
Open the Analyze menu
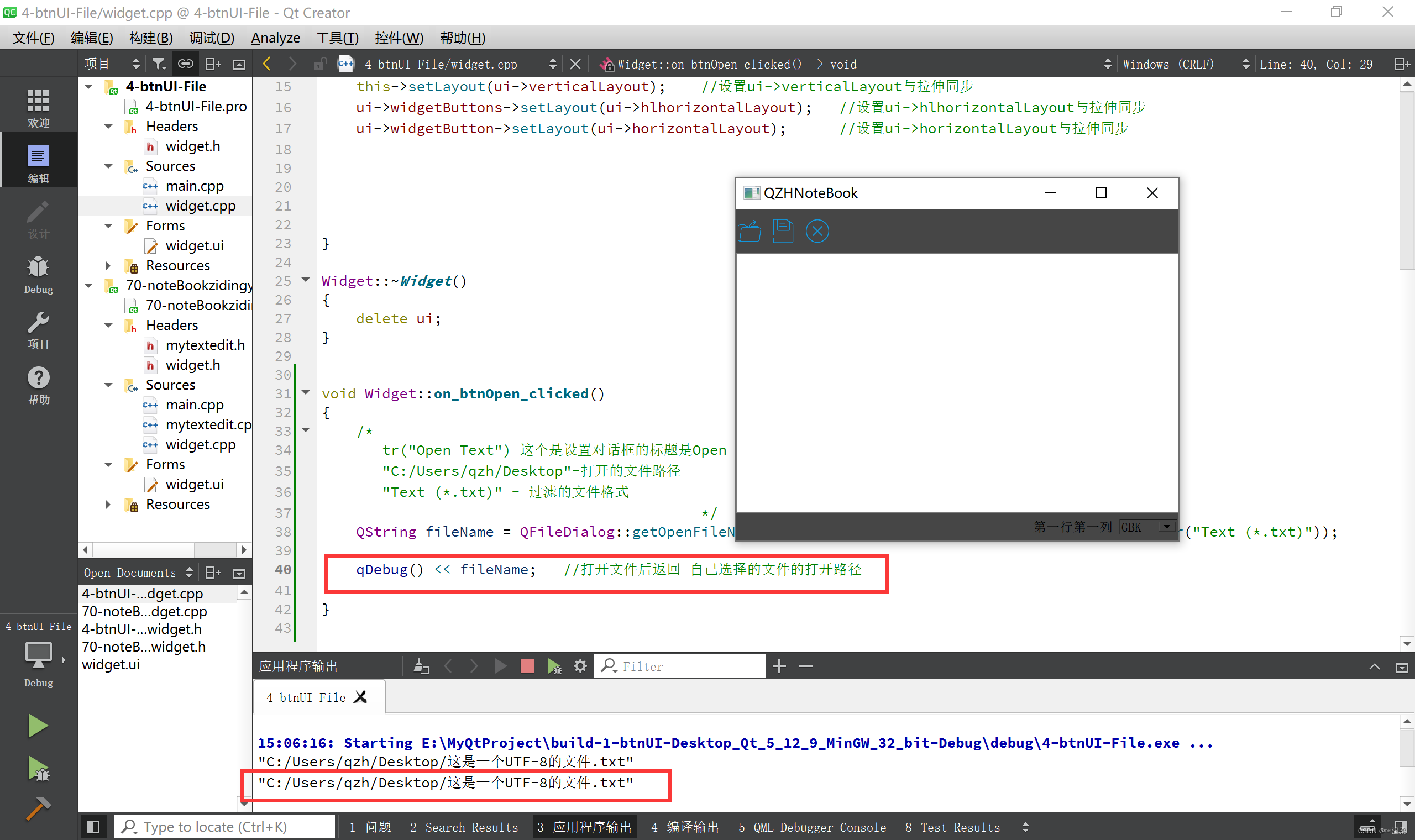tap(276, 38)
